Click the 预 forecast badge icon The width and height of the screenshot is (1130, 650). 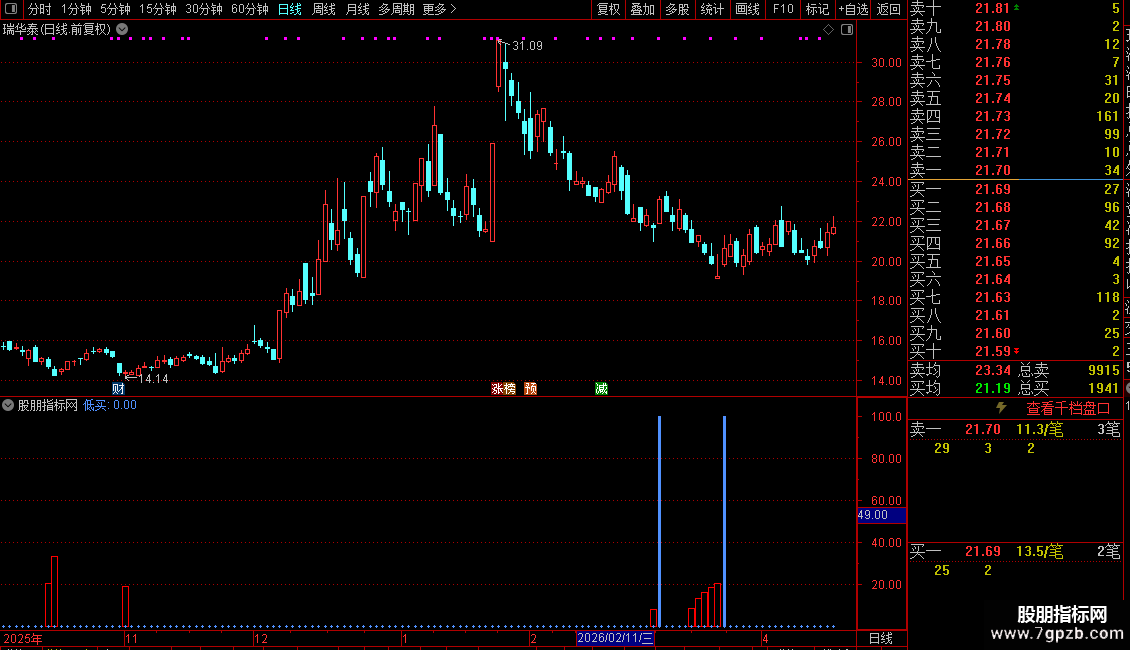pyautogui.click(x=530, y=388)
